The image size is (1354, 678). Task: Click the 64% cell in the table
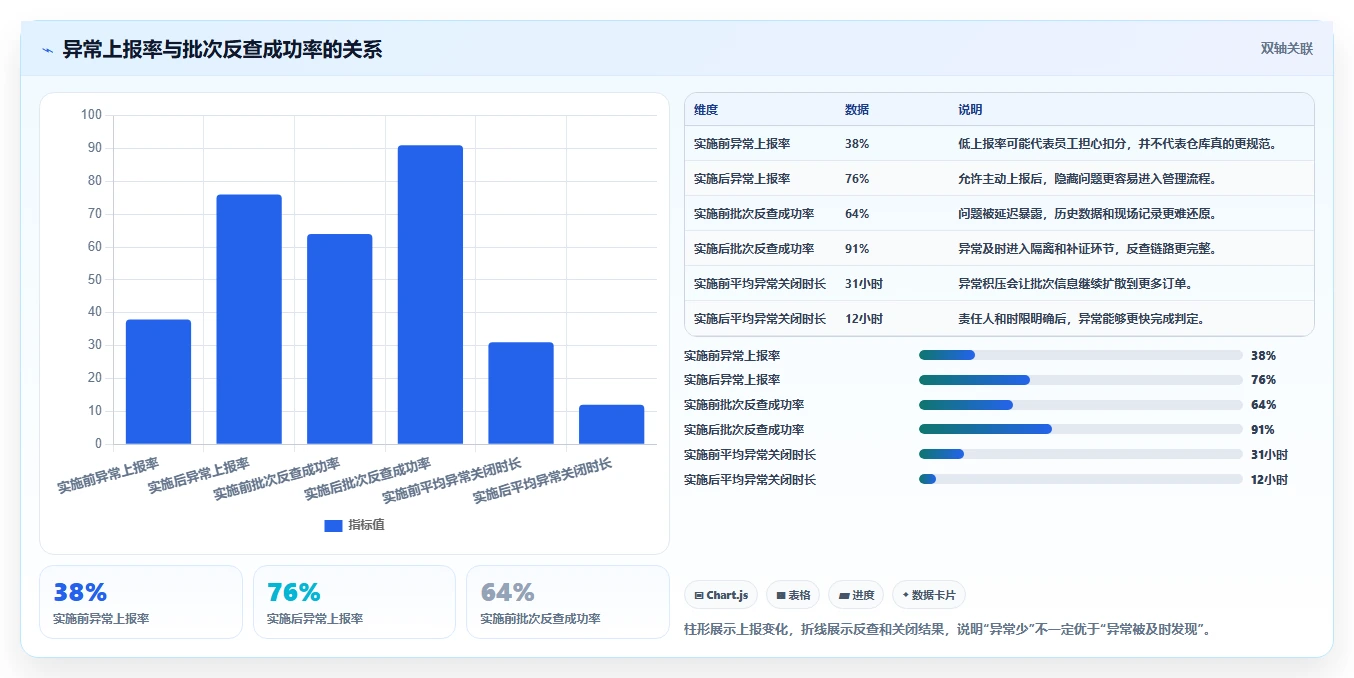click(857, 214)
